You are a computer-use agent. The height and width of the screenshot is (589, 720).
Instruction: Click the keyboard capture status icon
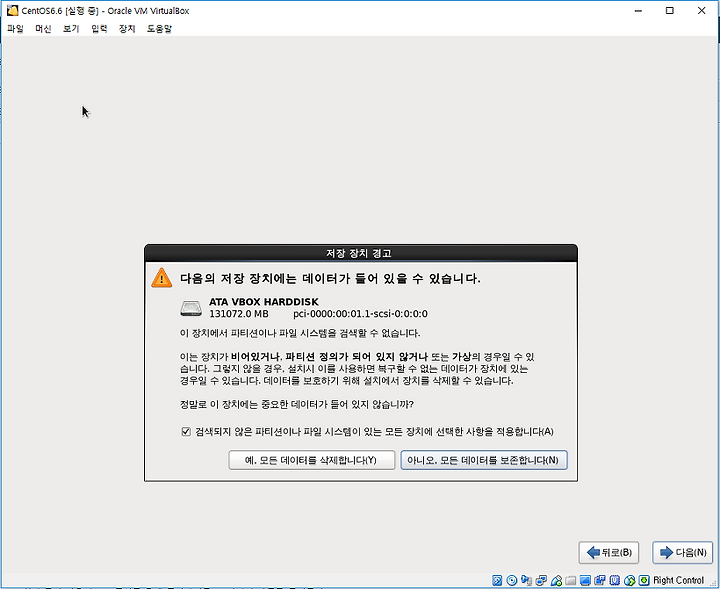click(x=644, y=580)
